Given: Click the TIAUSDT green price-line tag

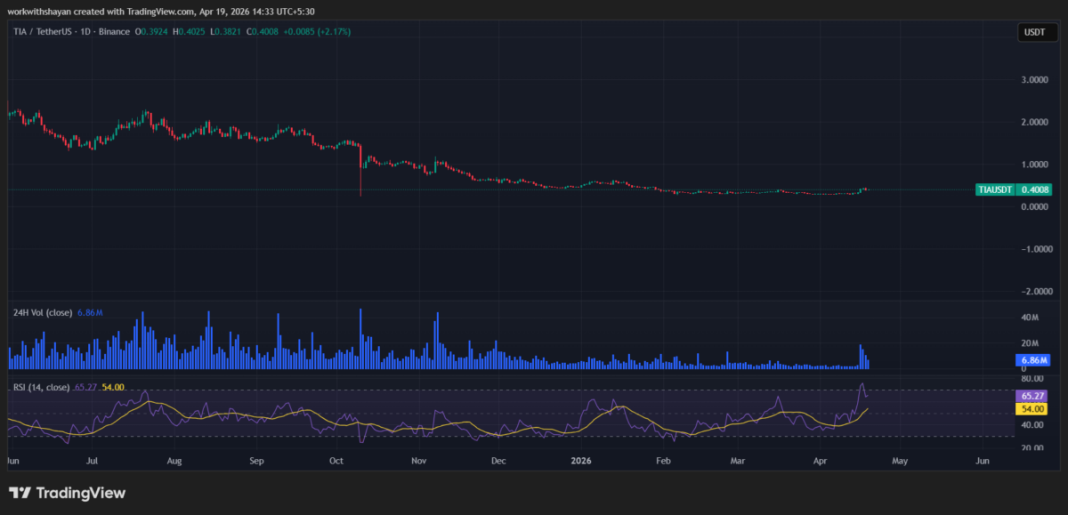Looking at the screenshot, I should [995, 189].
